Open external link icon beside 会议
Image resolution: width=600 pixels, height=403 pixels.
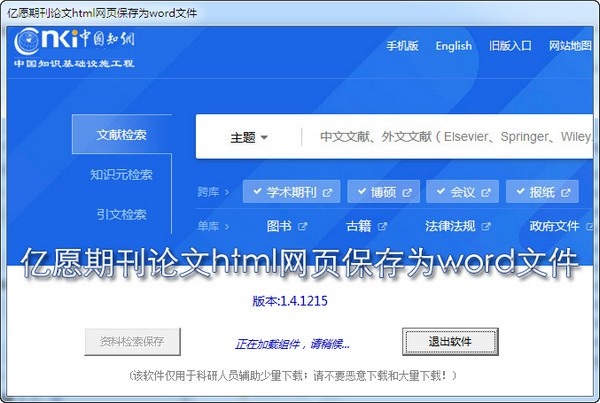pos(486,193)
